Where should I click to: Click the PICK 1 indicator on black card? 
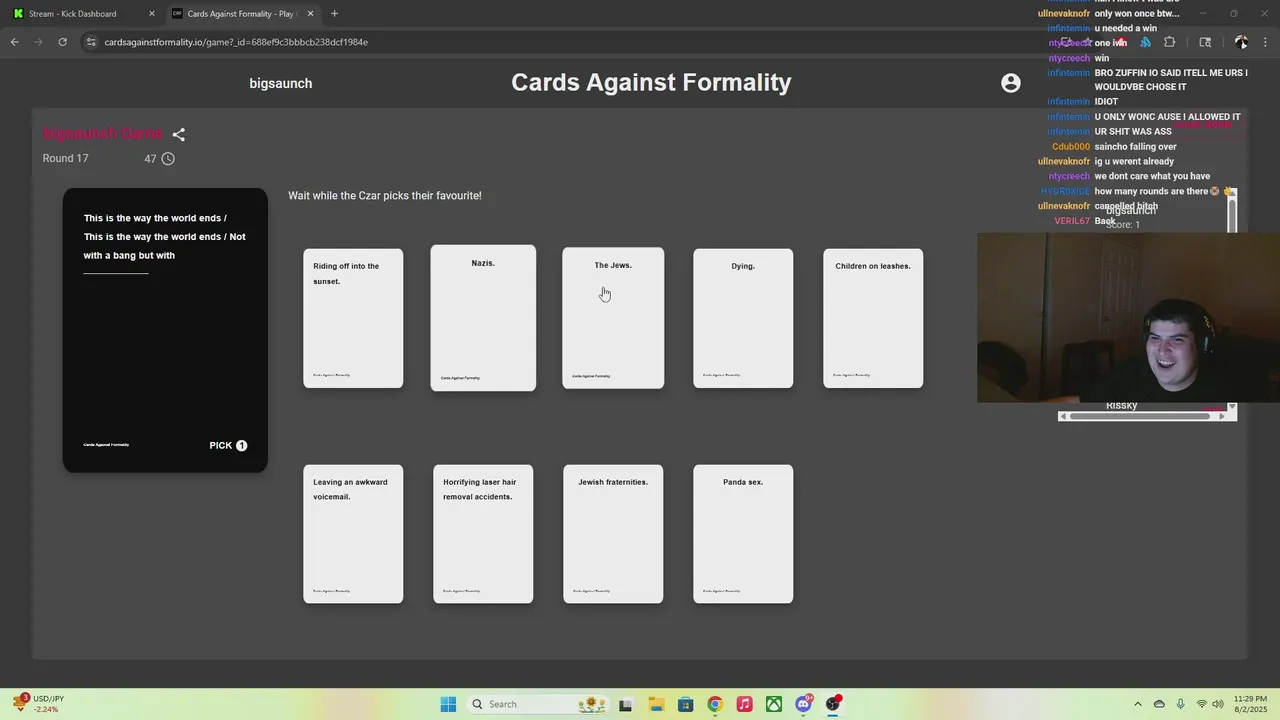[x=228, y=445]
